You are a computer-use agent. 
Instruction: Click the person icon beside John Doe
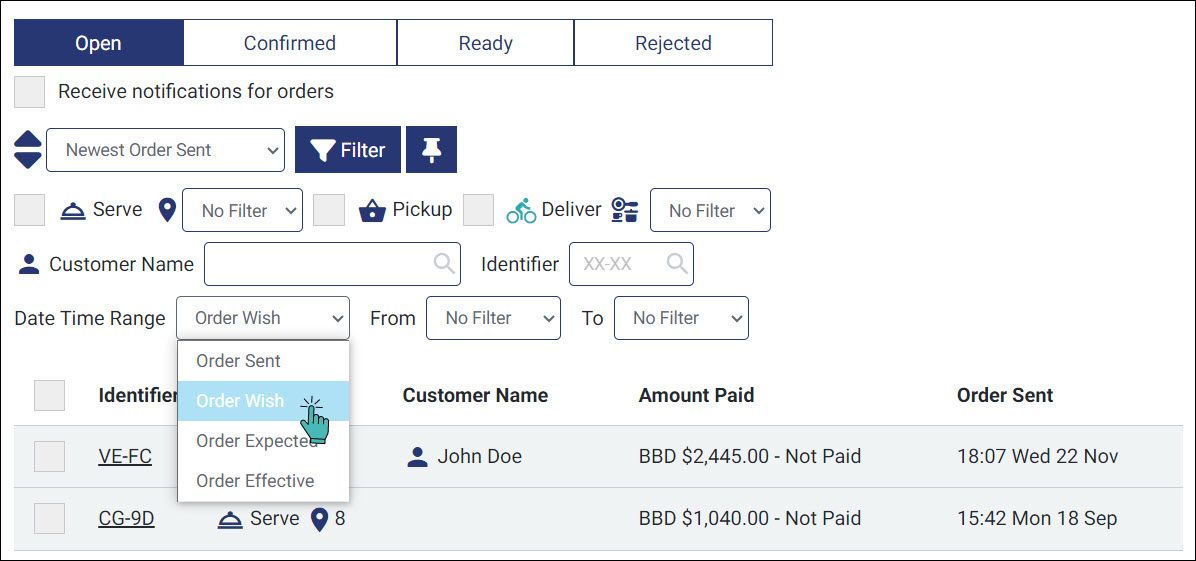(x=417, y=457)
